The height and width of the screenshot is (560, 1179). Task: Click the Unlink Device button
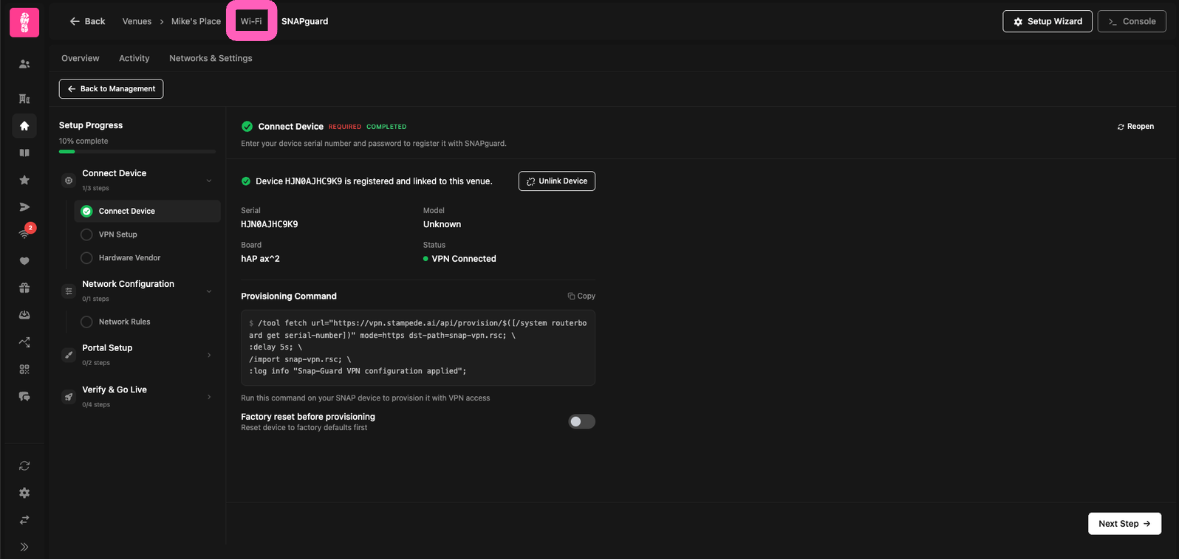[x=556, y=181]
